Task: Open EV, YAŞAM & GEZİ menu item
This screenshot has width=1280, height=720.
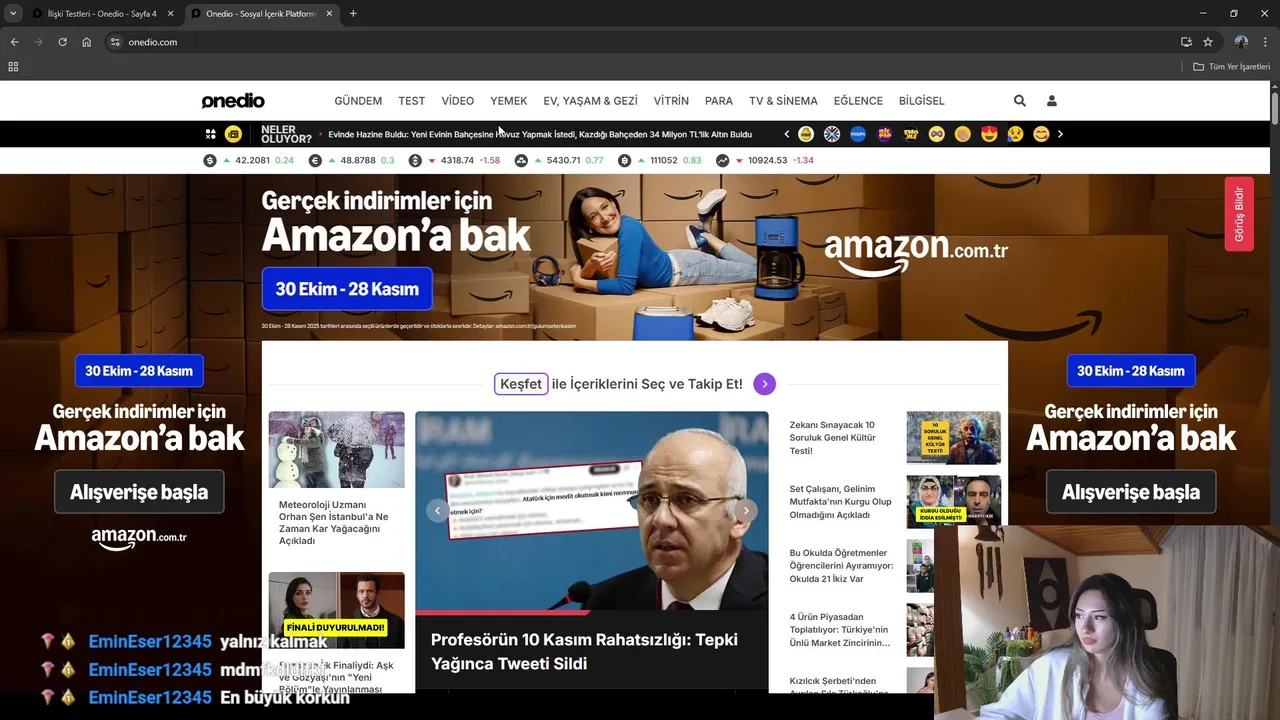Action: 590,101
